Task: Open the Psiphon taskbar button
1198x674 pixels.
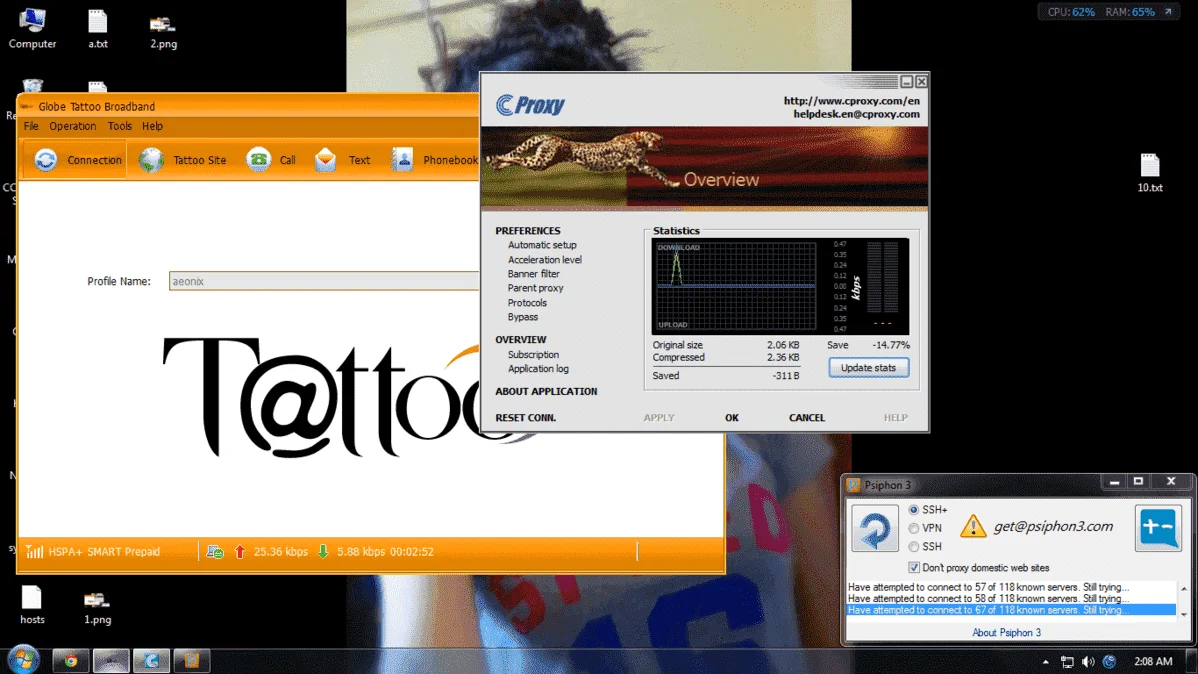Action: 192,661
